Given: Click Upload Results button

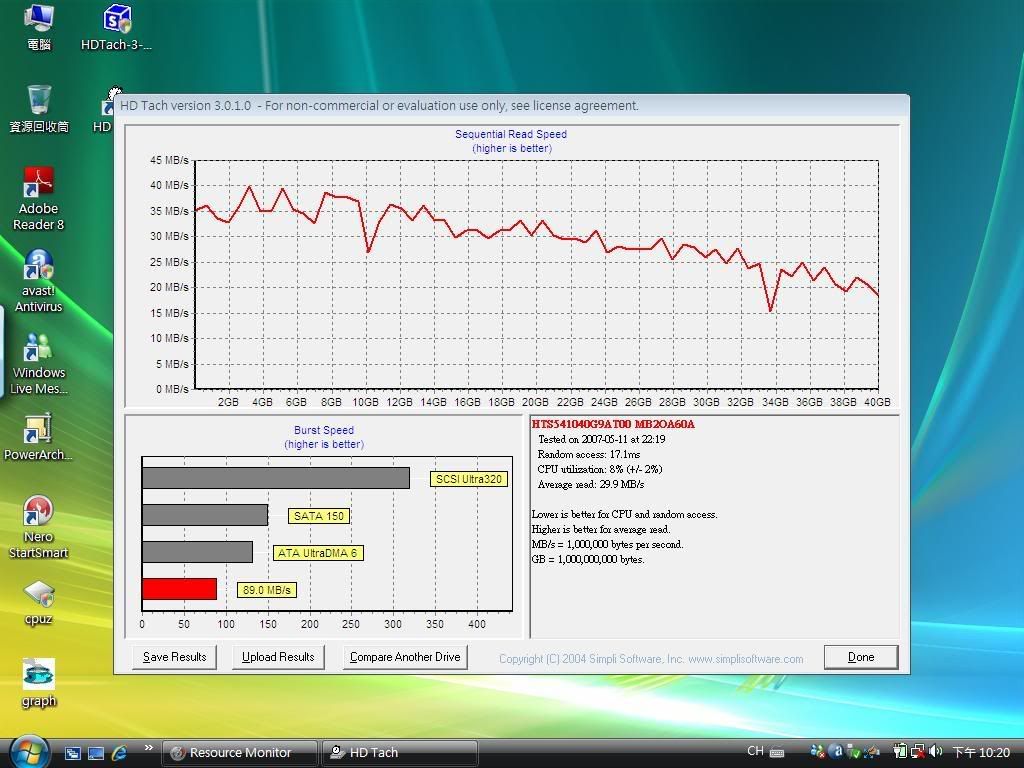Looking at the screenshot, I should click(278, 657).
